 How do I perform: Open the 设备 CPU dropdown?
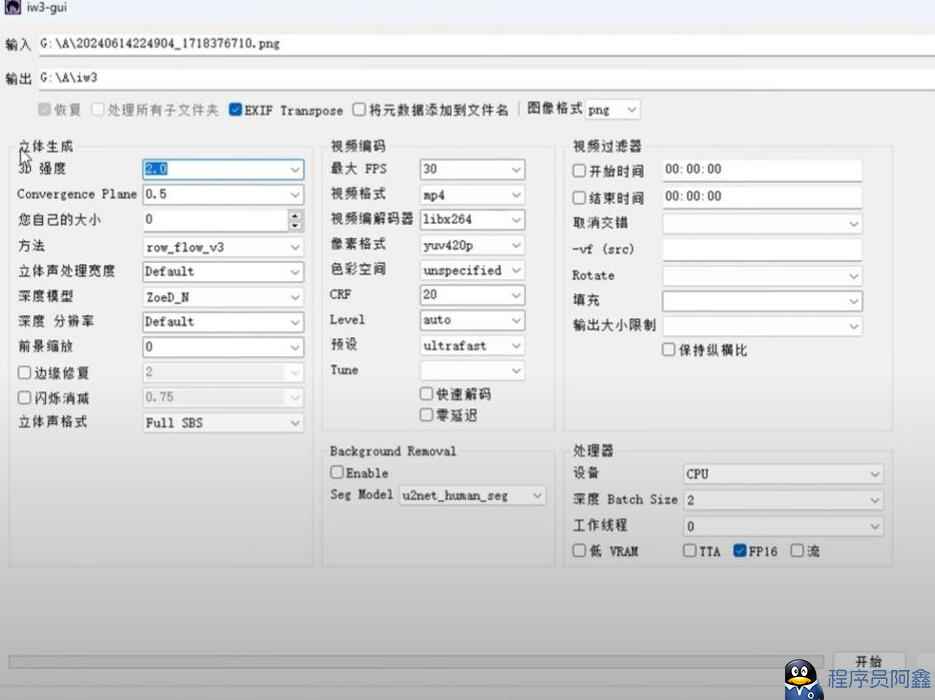click(x=782, y=474)
